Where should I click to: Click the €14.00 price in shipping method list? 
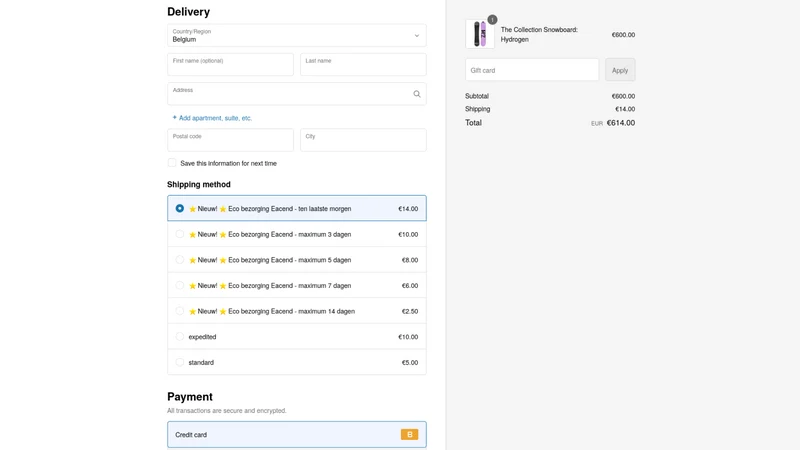(408, 209)
